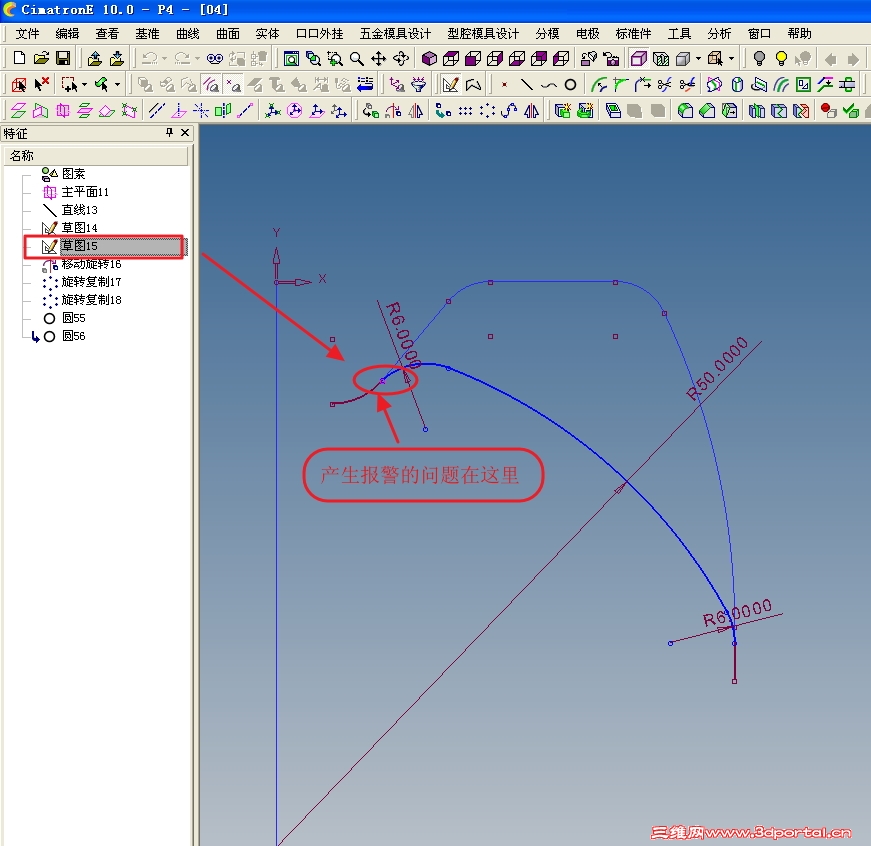This screenshot has height=846, width=871.
Task: Open the cube-with-cursor dropdown arrow
Action: click(x=731, y=58)
